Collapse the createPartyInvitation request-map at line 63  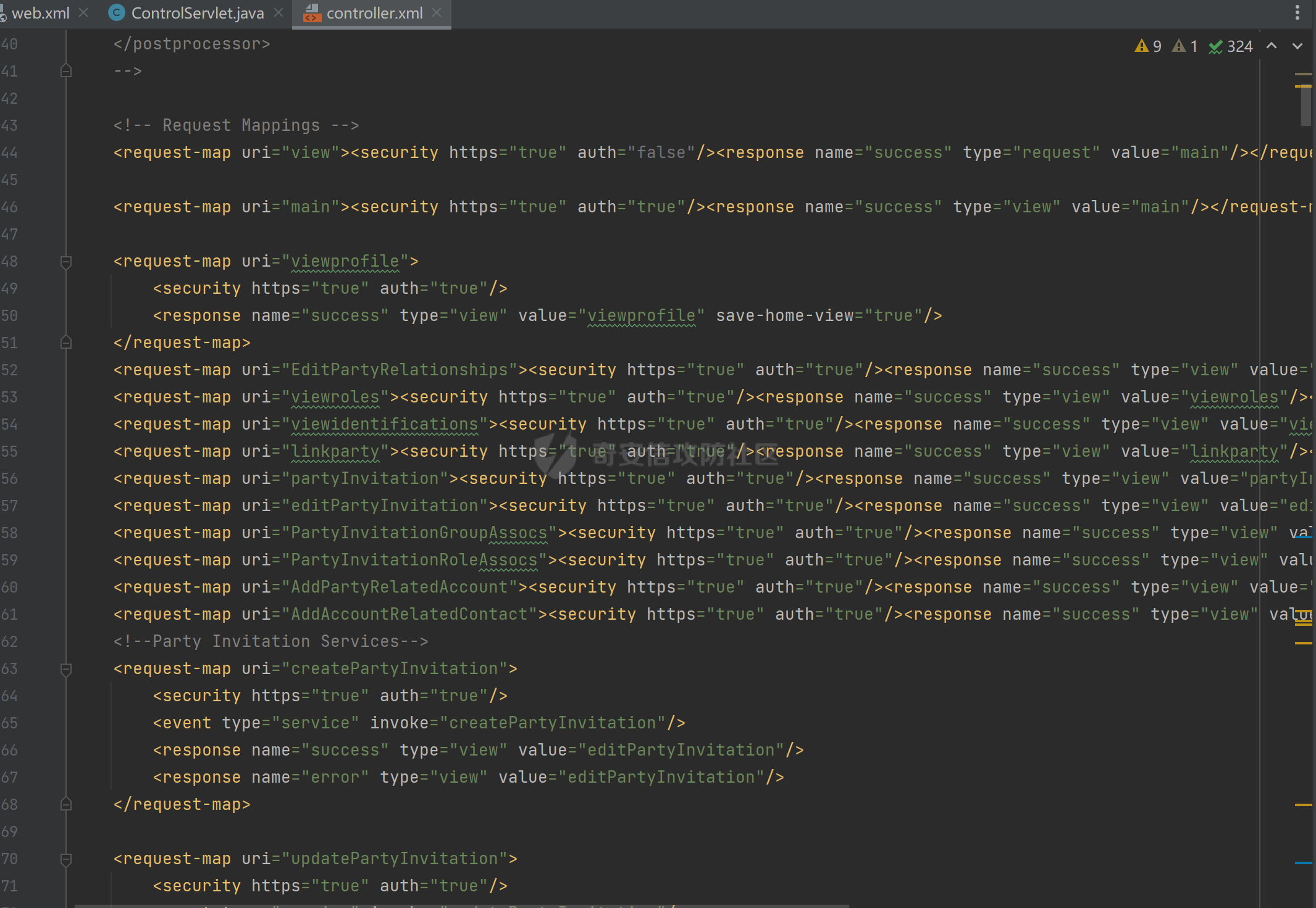[x=66, y=669]
